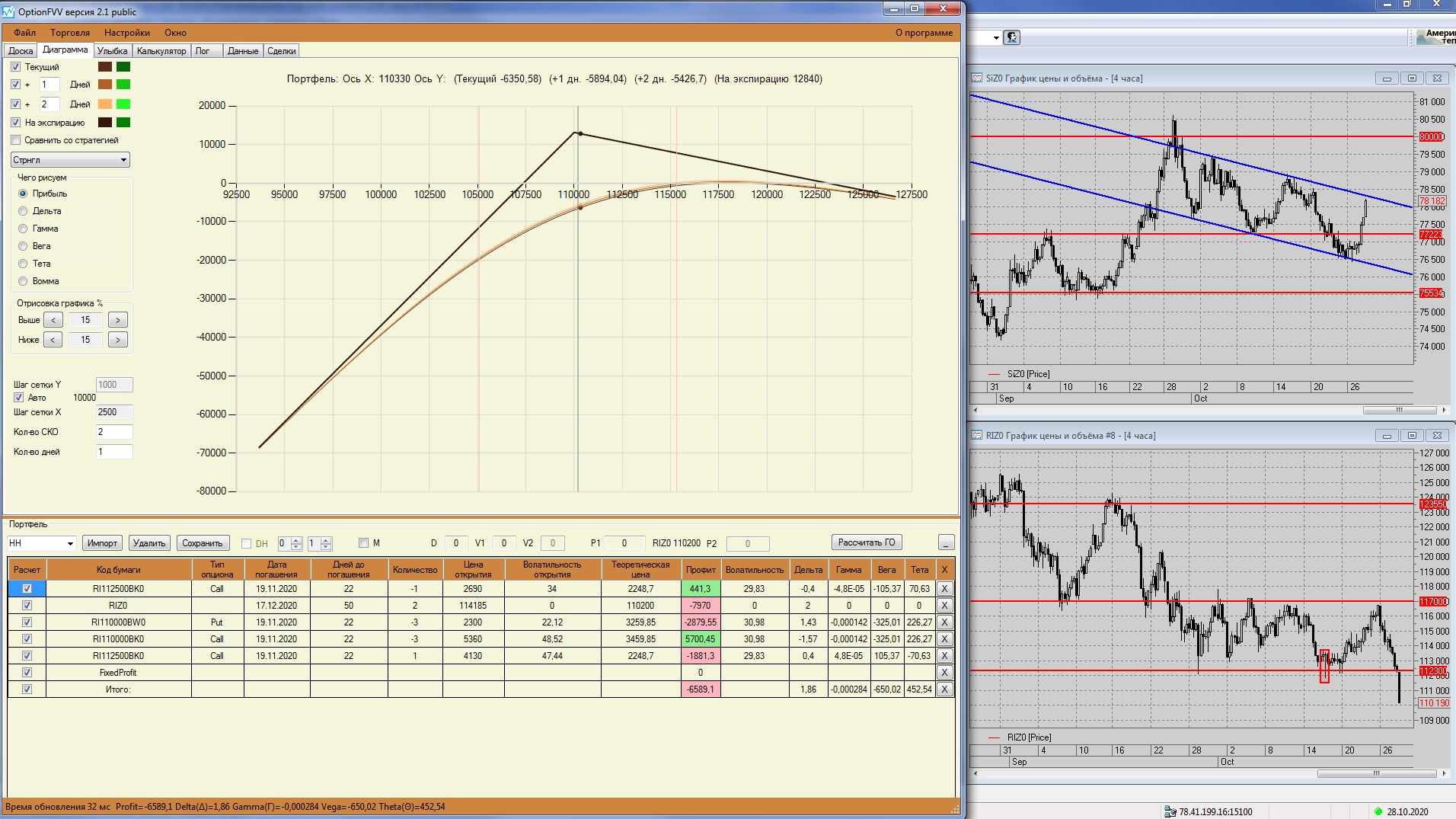This screenshot has width=1456, height=819.
Task: Open the Настройки menu
Action: click(127, 33)
